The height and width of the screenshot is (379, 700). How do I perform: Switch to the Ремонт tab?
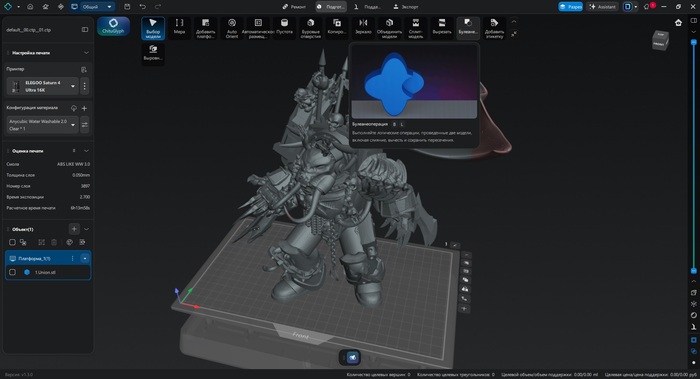(294, 7)
